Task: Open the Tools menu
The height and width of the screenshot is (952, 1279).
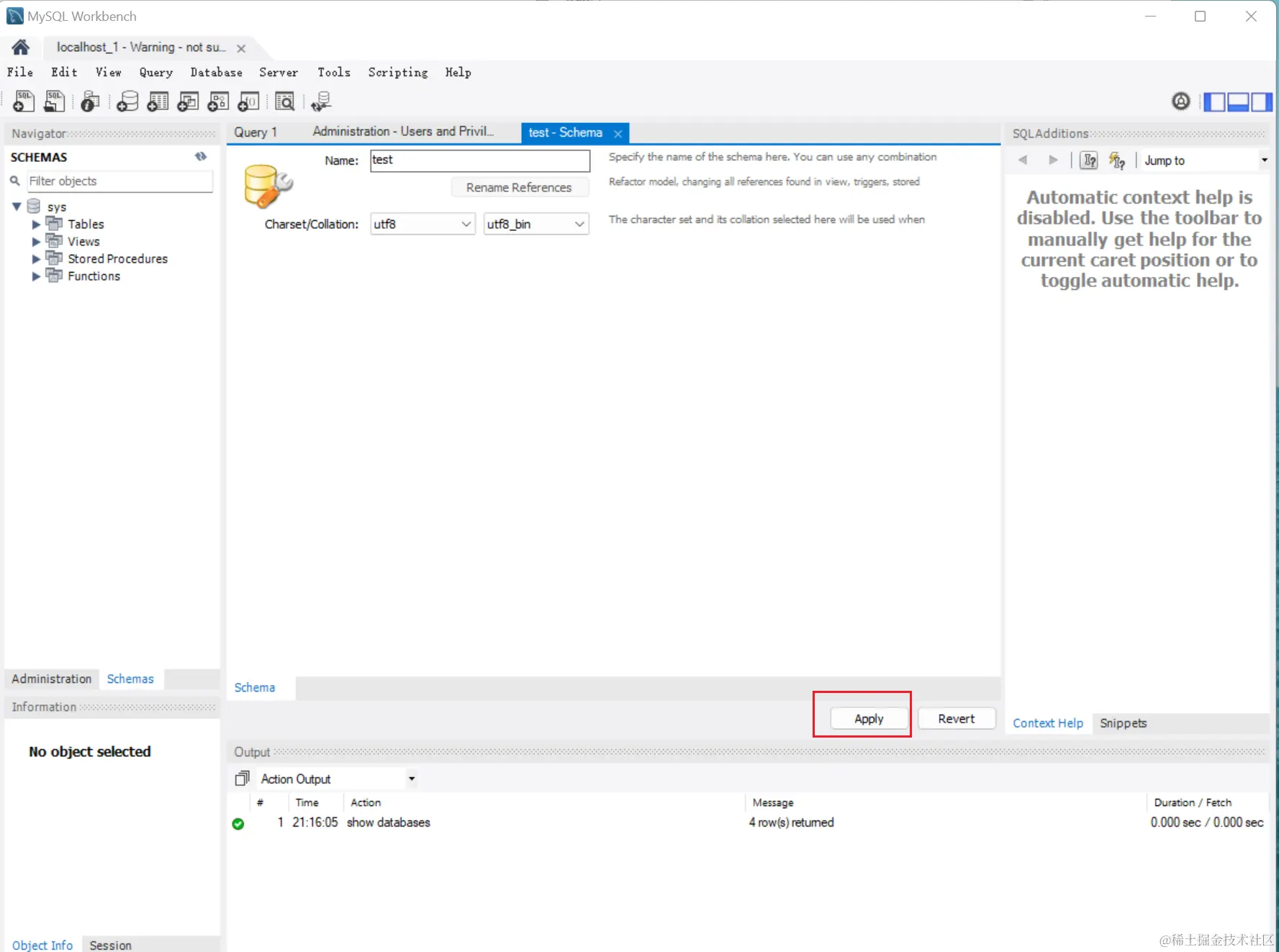Action: point(334,72)
